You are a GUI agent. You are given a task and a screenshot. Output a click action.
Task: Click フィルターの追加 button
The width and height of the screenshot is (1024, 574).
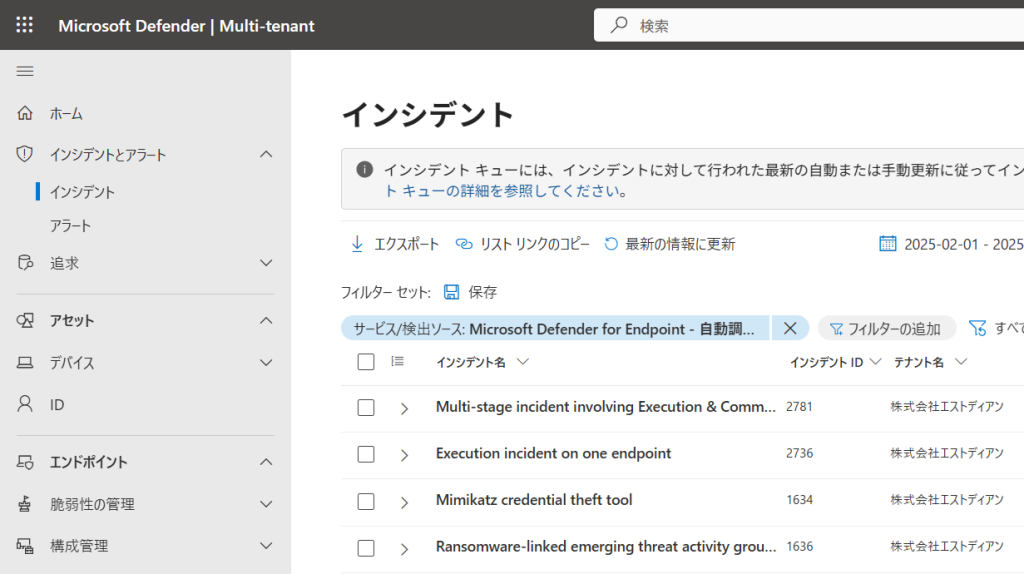pos(887,328)
